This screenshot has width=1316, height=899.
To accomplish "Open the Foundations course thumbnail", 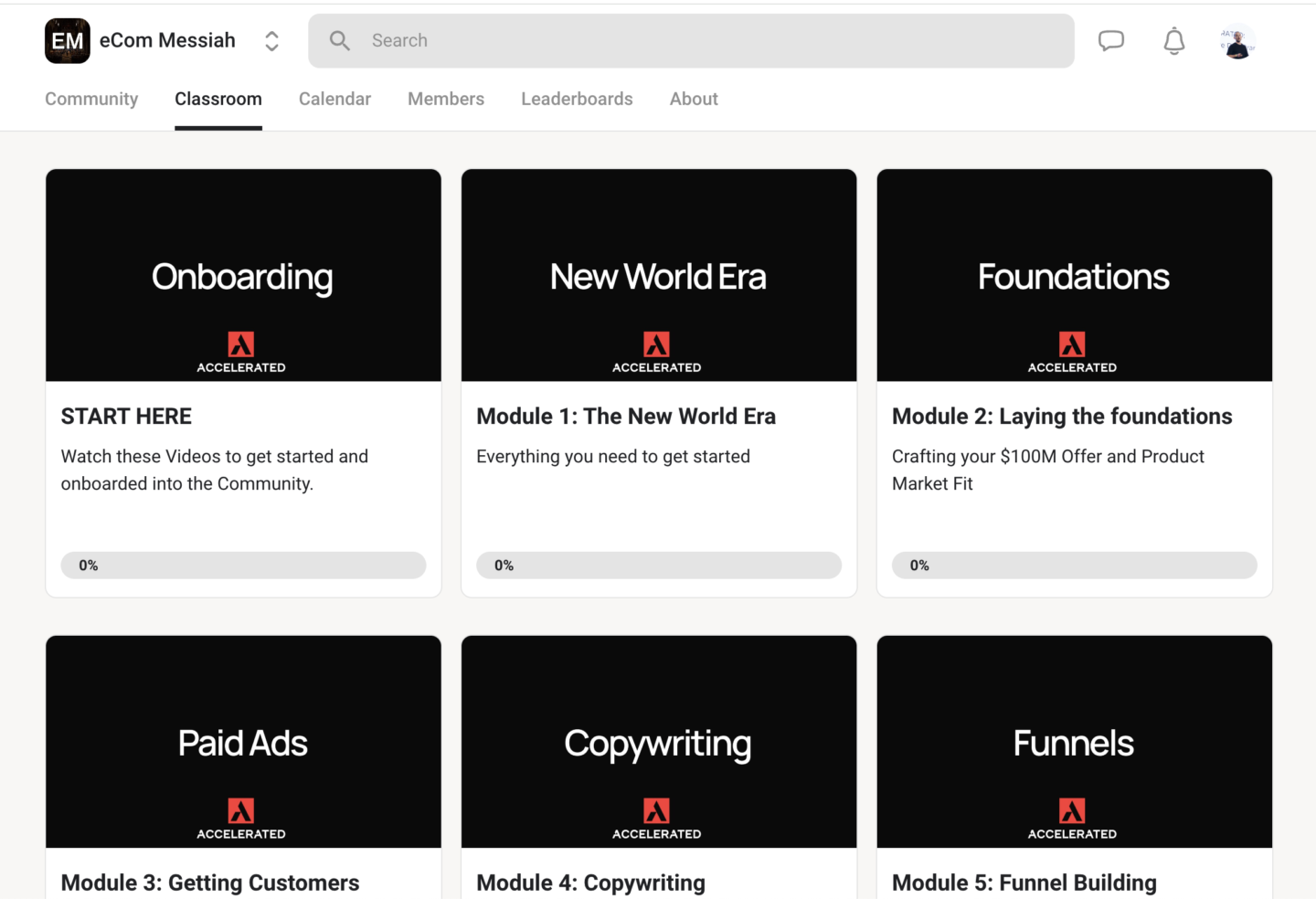I will click(x=1075, y=275).
